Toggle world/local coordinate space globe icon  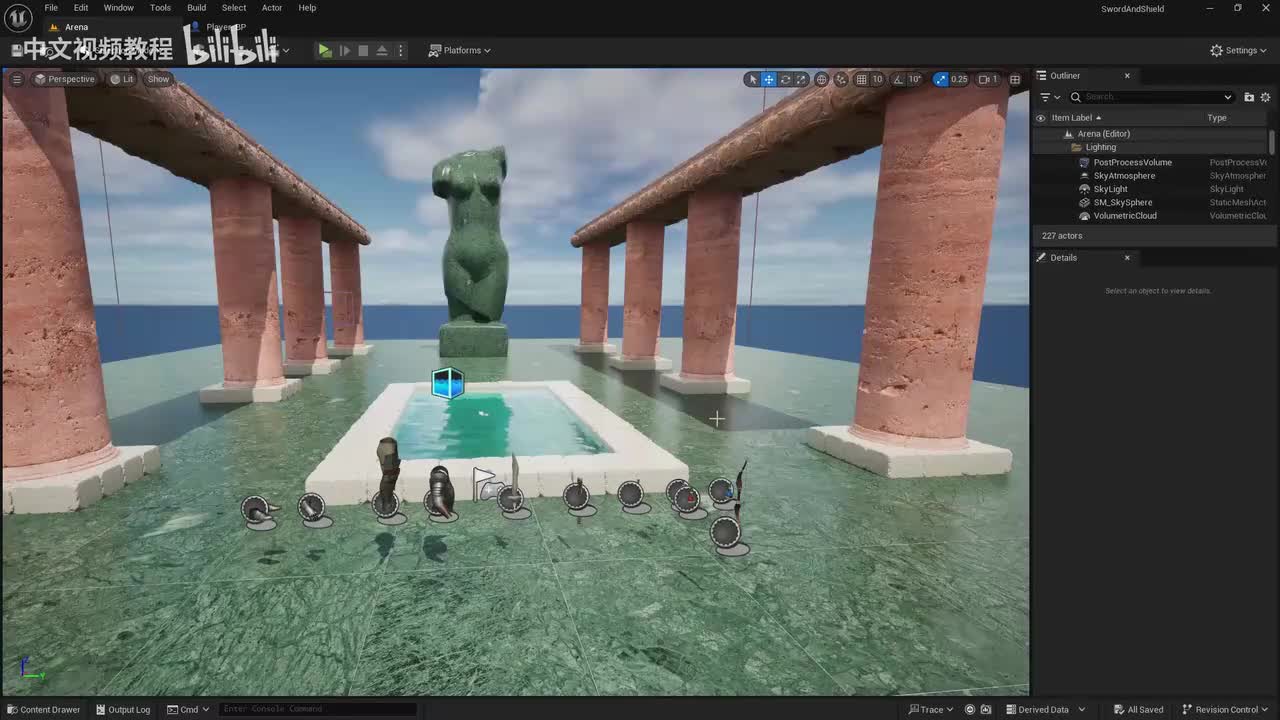coord(822,79)
